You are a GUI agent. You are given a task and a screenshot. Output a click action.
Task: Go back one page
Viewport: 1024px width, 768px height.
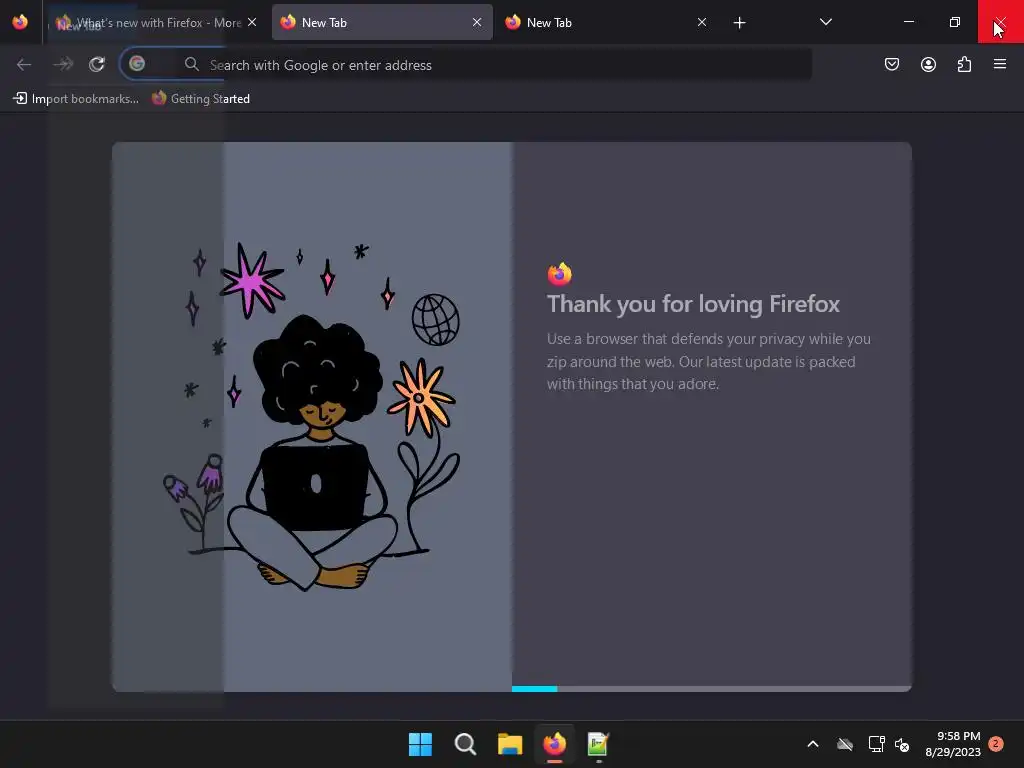(24, 64)
